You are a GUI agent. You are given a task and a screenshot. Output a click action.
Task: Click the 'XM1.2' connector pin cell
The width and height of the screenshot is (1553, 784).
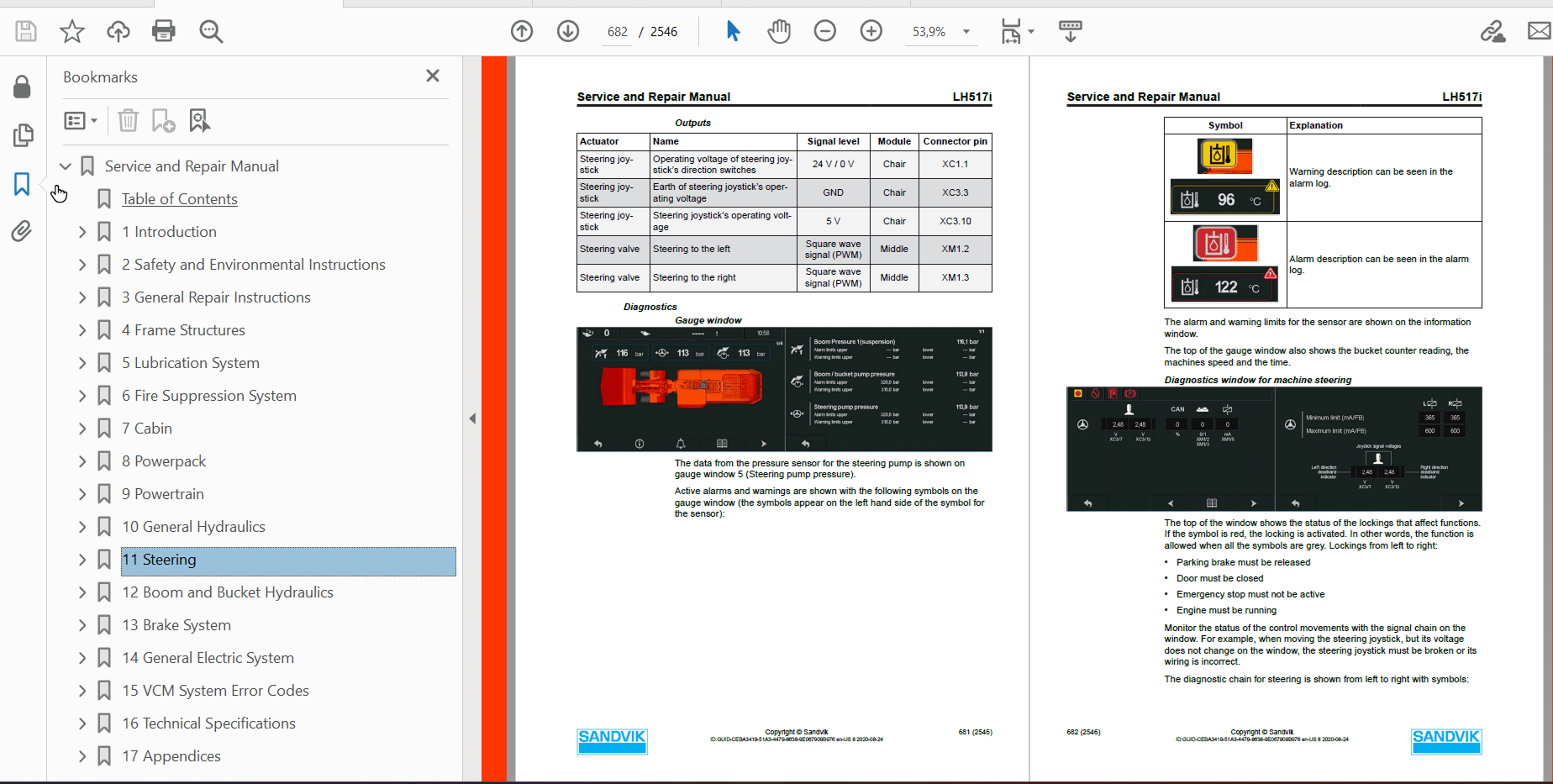pyautogui.click(x=955, y=250)
